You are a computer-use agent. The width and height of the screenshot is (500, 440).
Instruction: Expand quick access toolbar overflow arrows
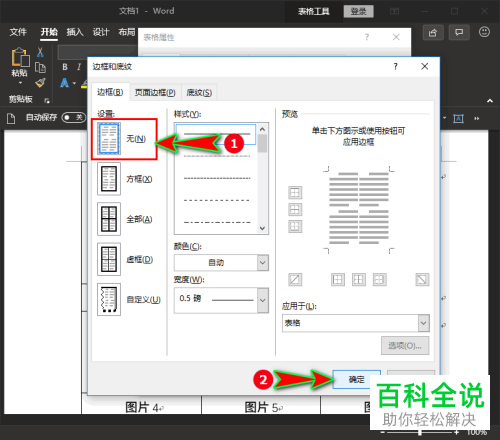tap(477, 118)
